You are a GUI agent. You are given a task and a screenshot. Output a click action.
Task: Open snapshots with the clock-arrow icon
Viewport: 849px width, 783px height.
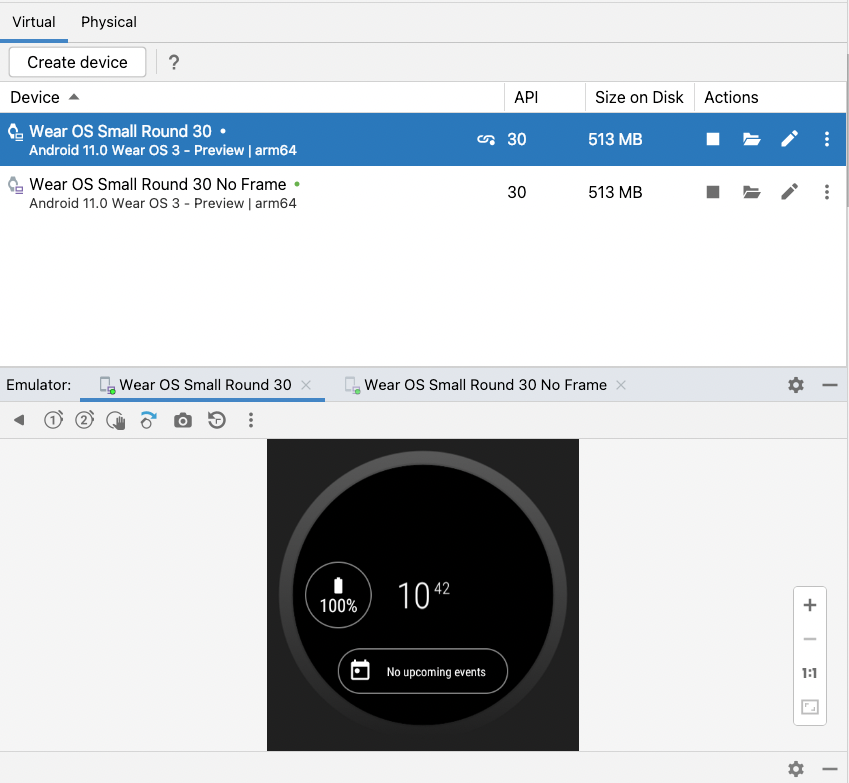tap(217, 421)
